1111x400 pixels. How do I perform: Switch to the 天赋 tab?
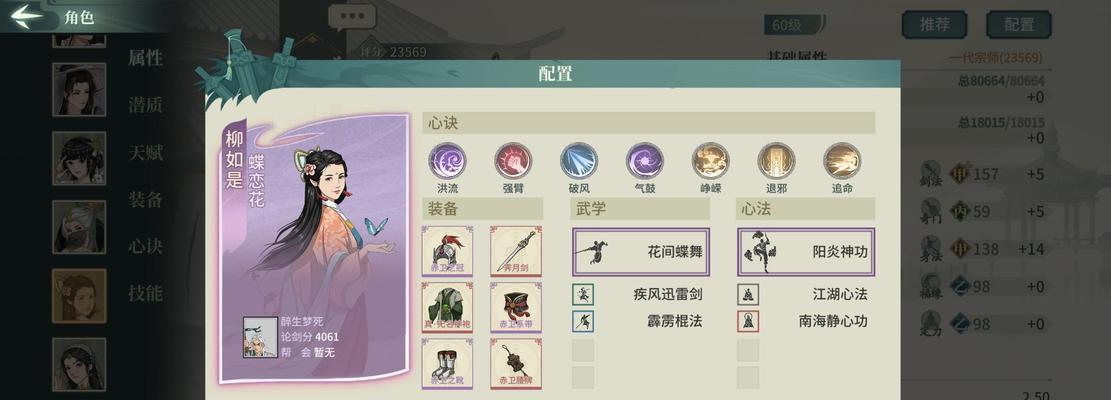(145, 152)
